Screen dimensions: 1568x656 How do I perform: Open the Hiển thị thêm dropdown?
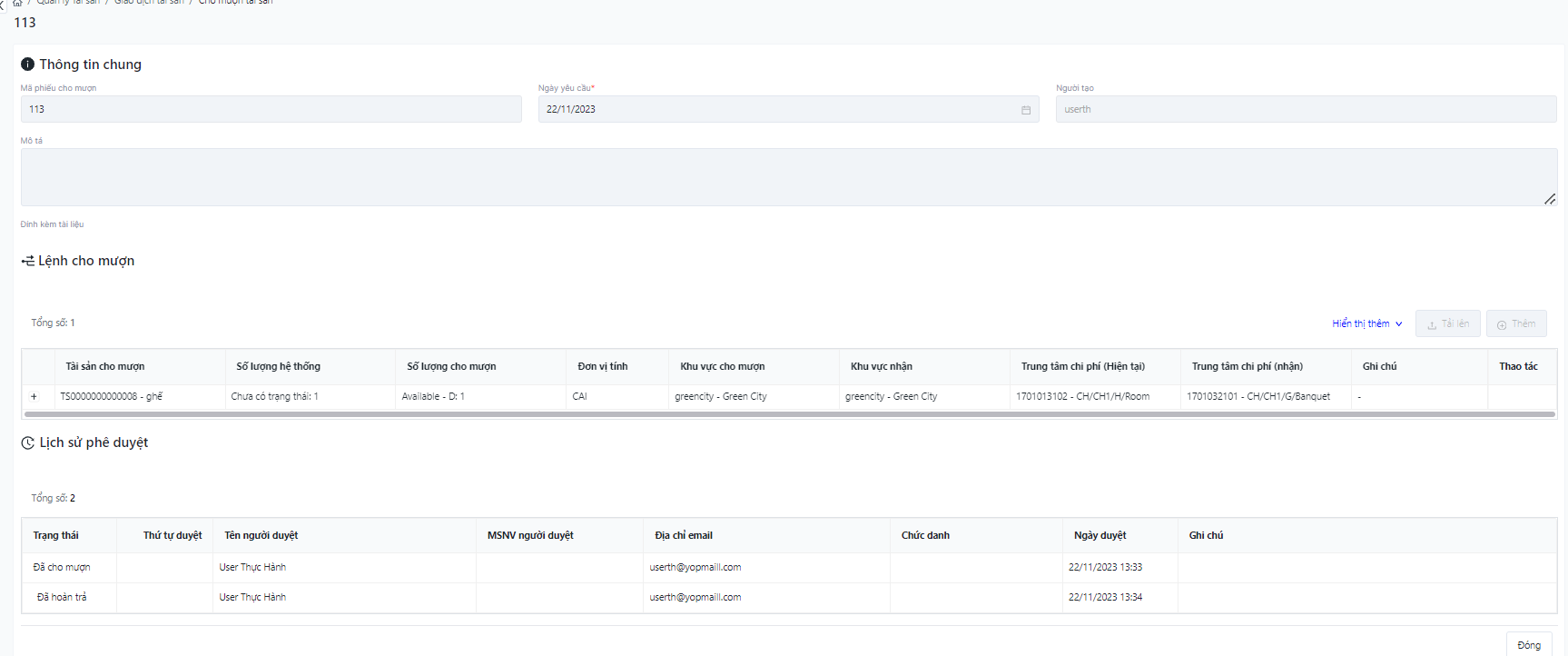point(1366,323)
